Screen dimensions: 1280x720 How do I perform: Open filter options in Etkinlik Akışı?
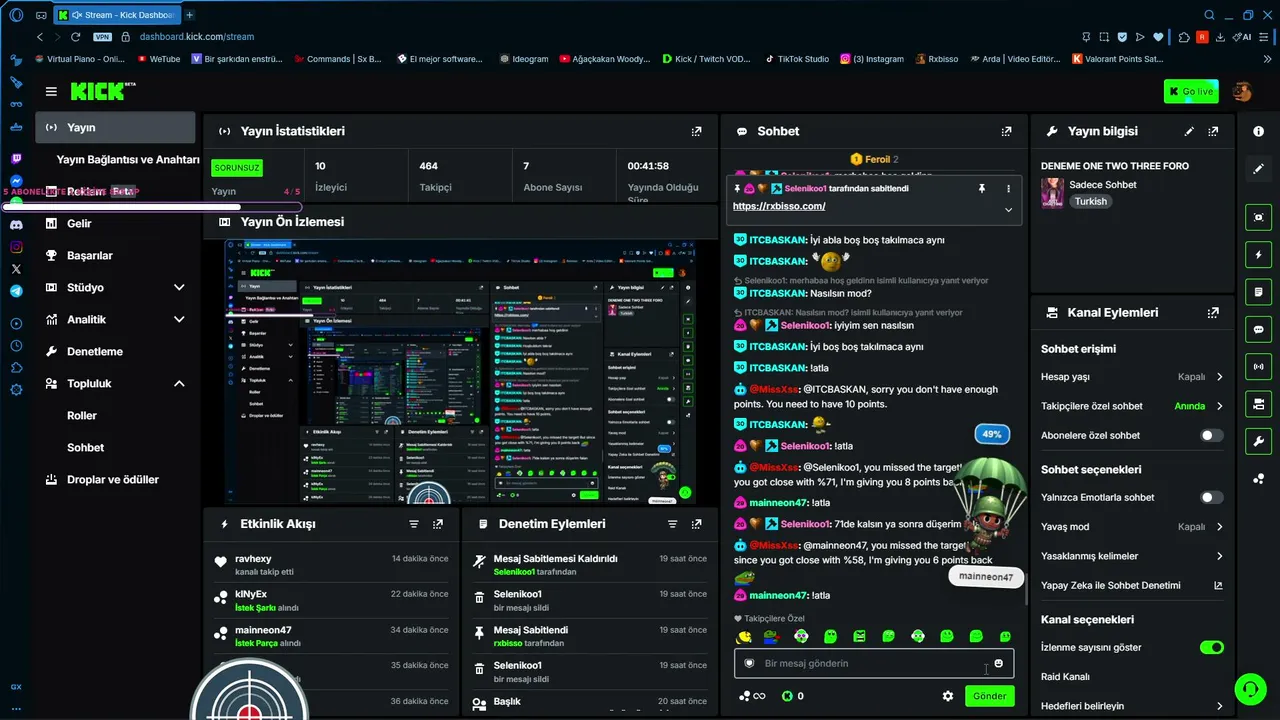(x=414, y=524)
